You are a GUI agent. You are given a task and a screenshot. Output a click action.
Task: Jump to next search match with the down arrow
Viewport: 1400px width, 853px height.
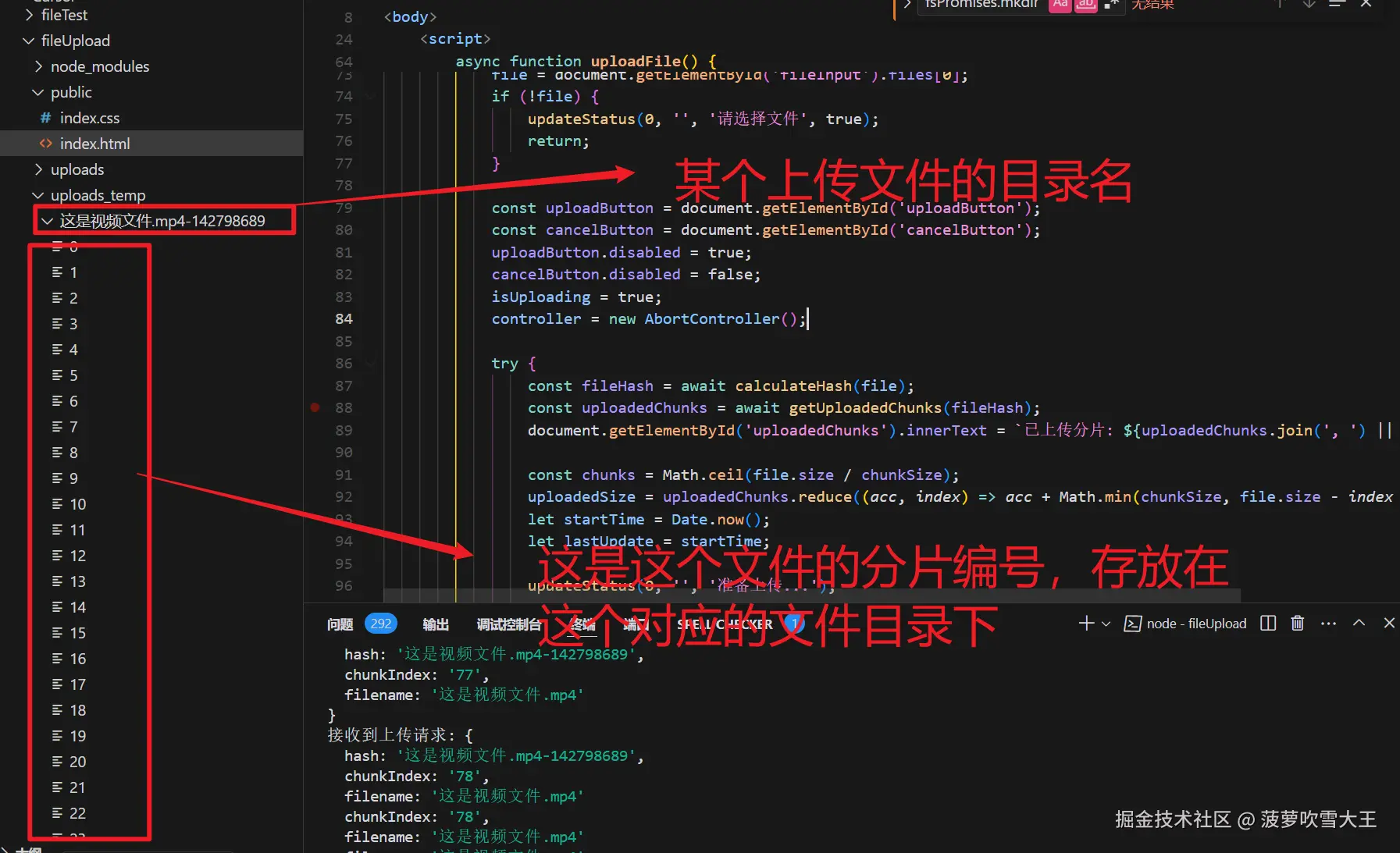tap(1309, 5)
